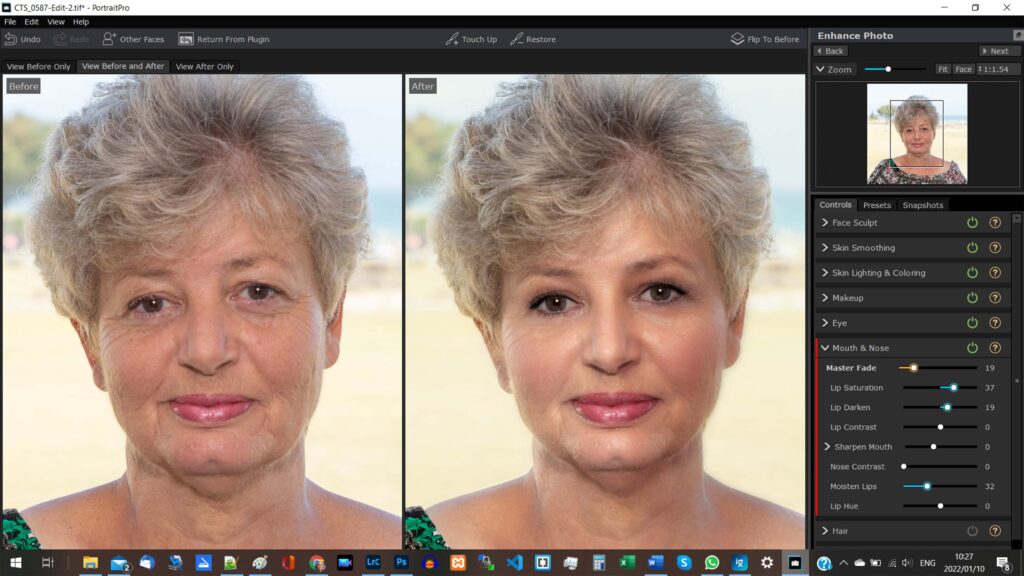Viewport: 1024px width, 576px height.
Task: Expand the Skin Lighting & Coloring section
Action: pos(825,273)
